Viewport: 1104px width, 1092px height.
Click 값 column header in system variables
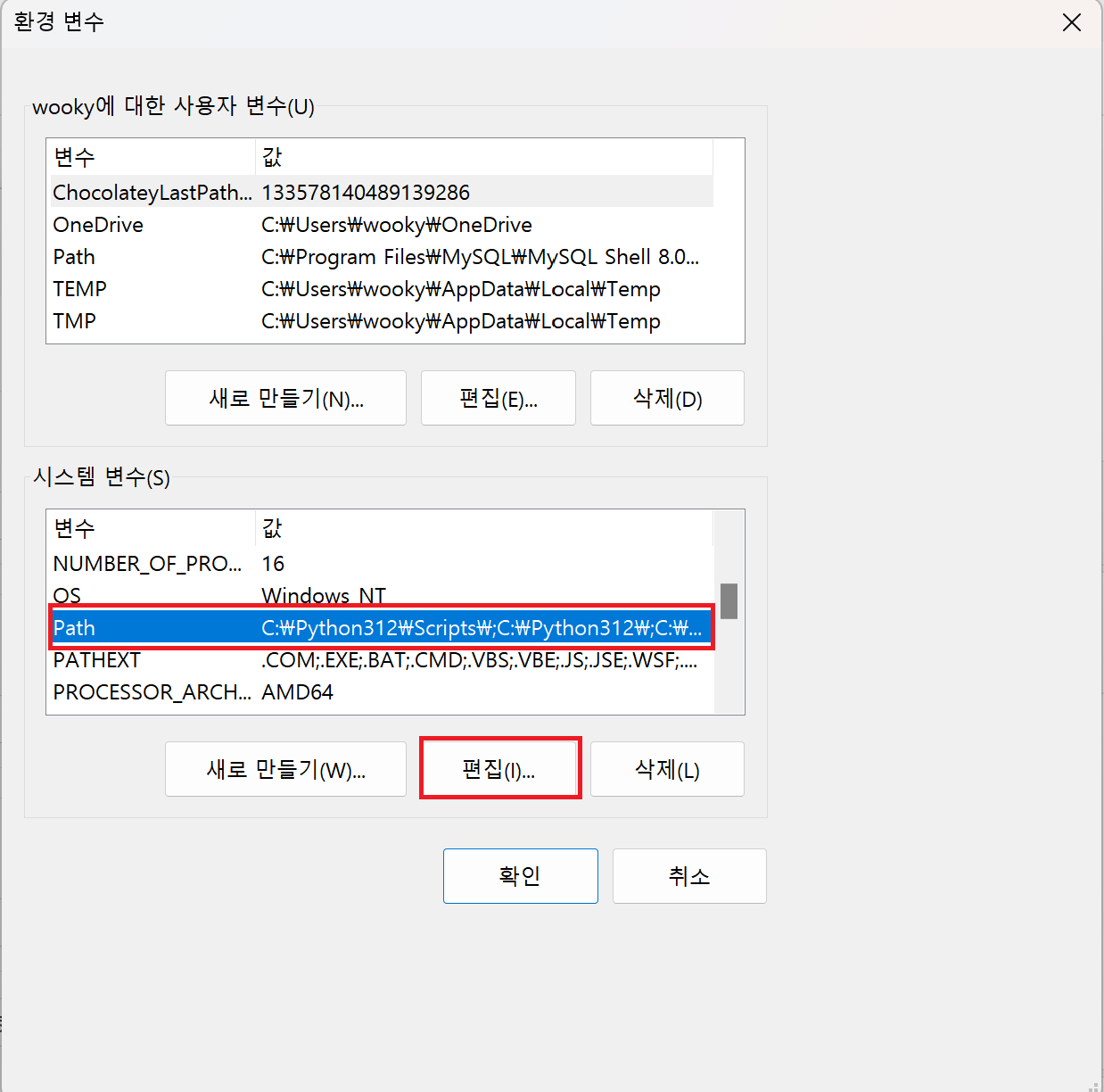pos(484,528)
